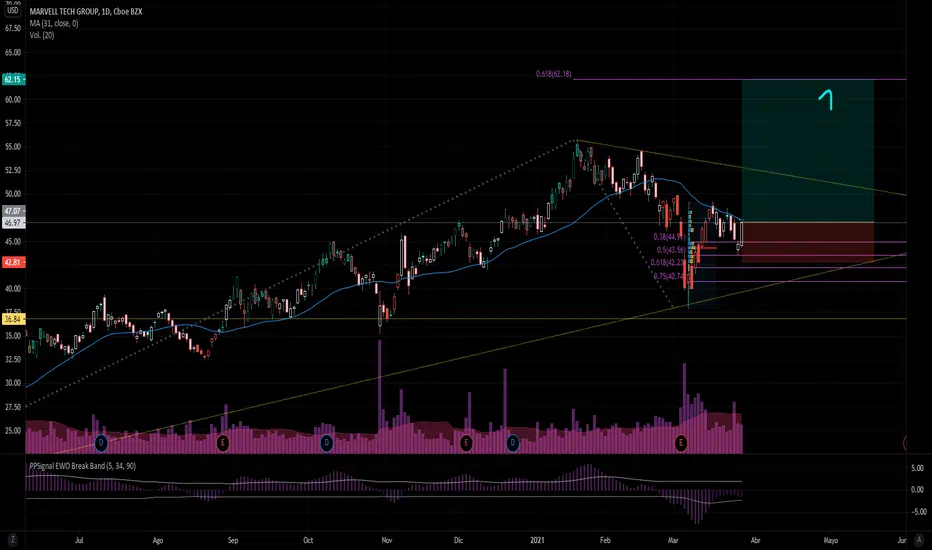Viewport: 932px width, 550px height.
Task: Select the PPSignal EWO Break Band legend
Action: click(x=82, y=466)
